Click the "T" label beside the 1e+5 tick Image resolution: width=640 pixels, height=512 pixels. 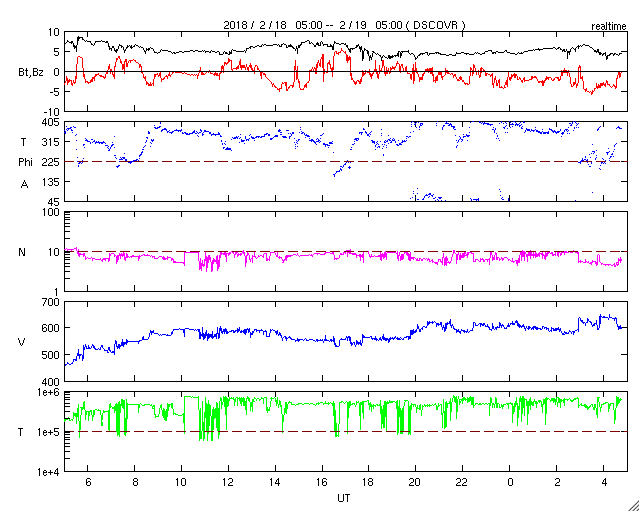coord(21,432)
